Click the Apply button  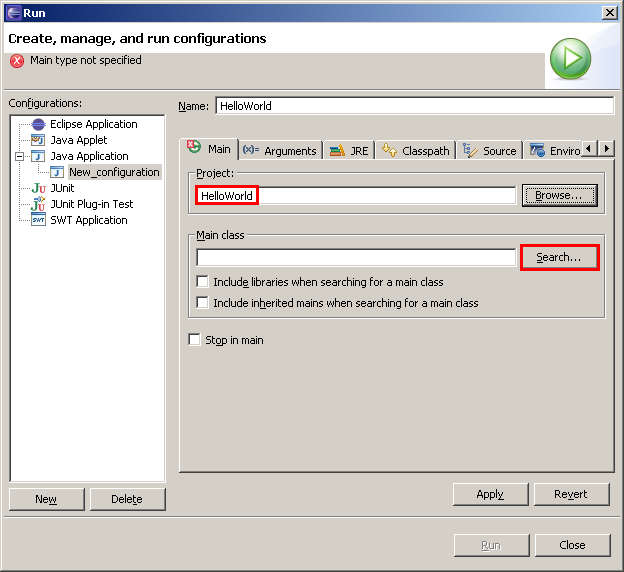point(490,494)
